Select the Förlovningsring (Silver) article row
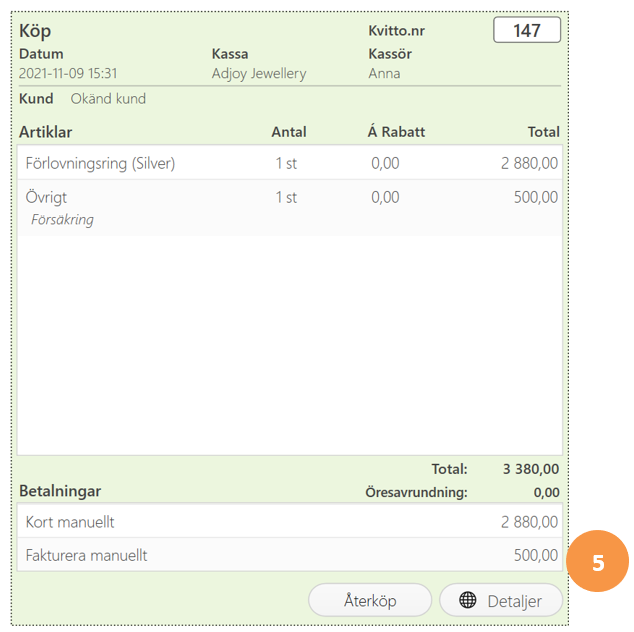Image resolution: width=634 pixels, height=632 pixels. [290, 163]
